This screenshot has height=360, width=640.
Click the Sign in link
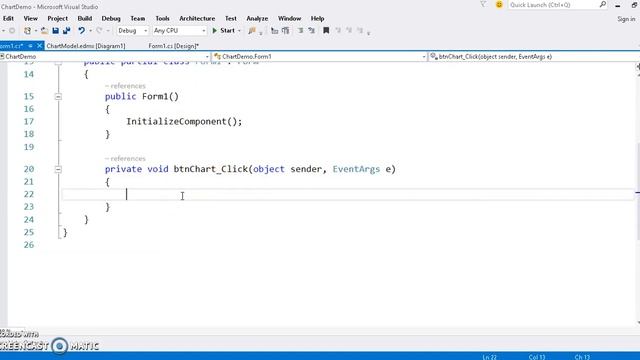[x=626, y=19]
